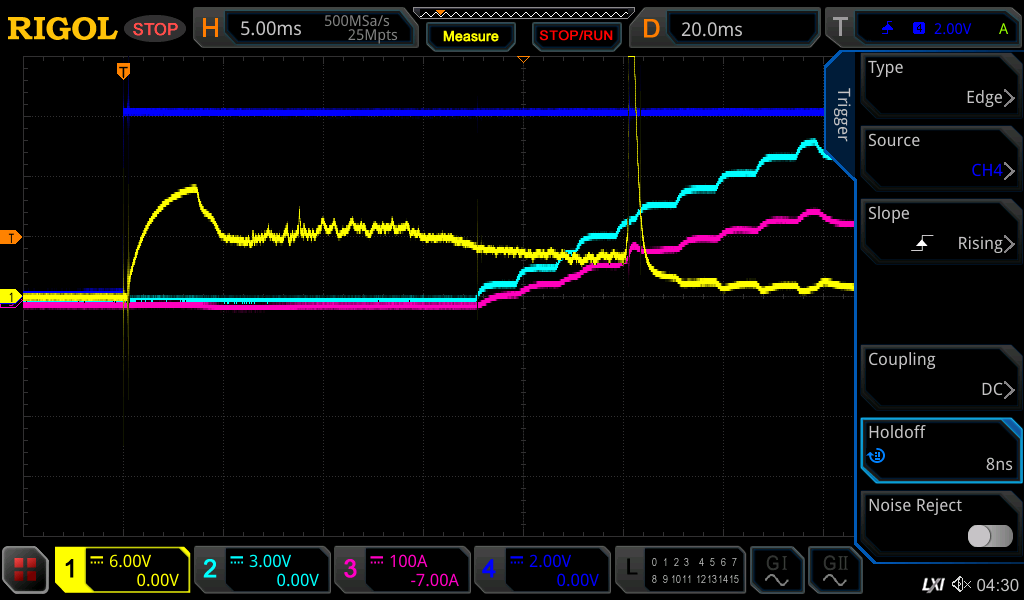Click the speaker sound icon
The width and height of the screenshot is (1024, 600).
pyautogui.click(x=961, y=584)
